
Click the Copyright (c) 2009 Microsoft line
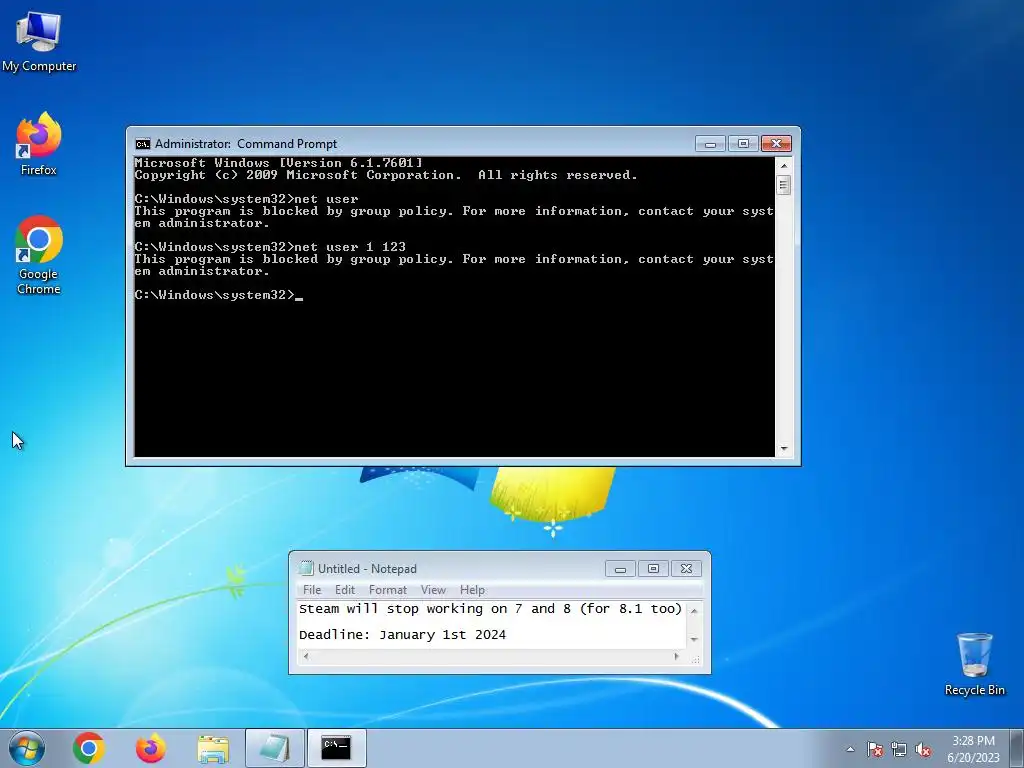(385, 175)
